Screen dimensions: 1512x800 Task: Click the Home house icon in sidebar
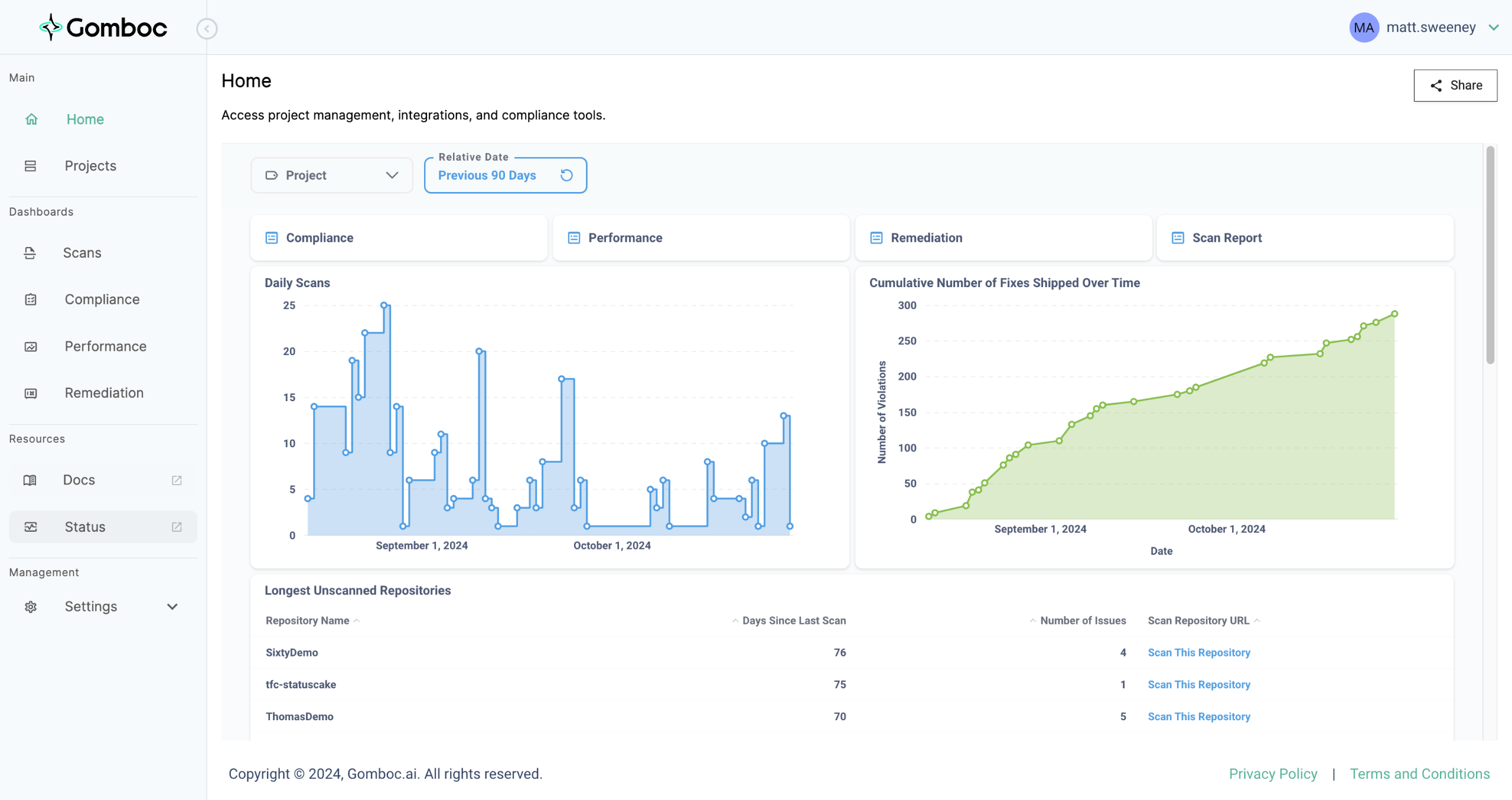tap(31, 119)
